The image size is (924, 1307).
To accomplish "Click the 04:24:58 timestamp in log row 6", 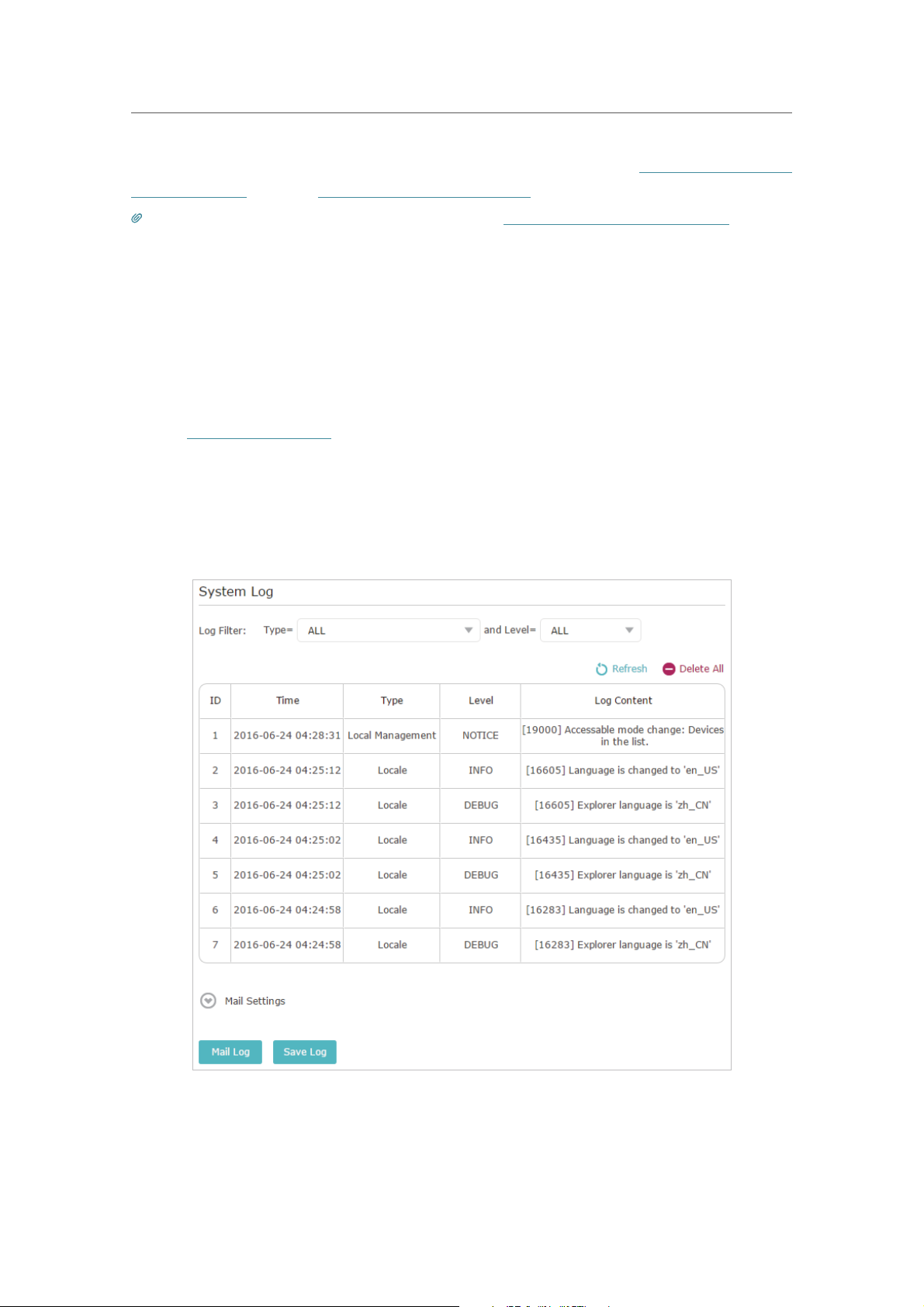I will tap(287, 911).
